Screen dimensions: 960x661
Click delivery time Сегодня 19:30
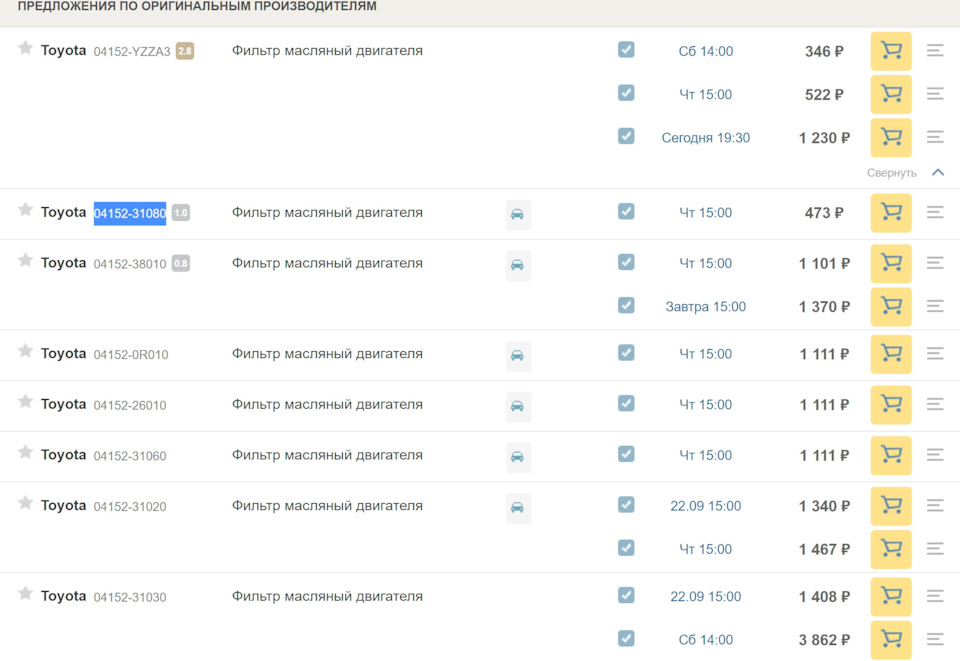pos(705,138)
